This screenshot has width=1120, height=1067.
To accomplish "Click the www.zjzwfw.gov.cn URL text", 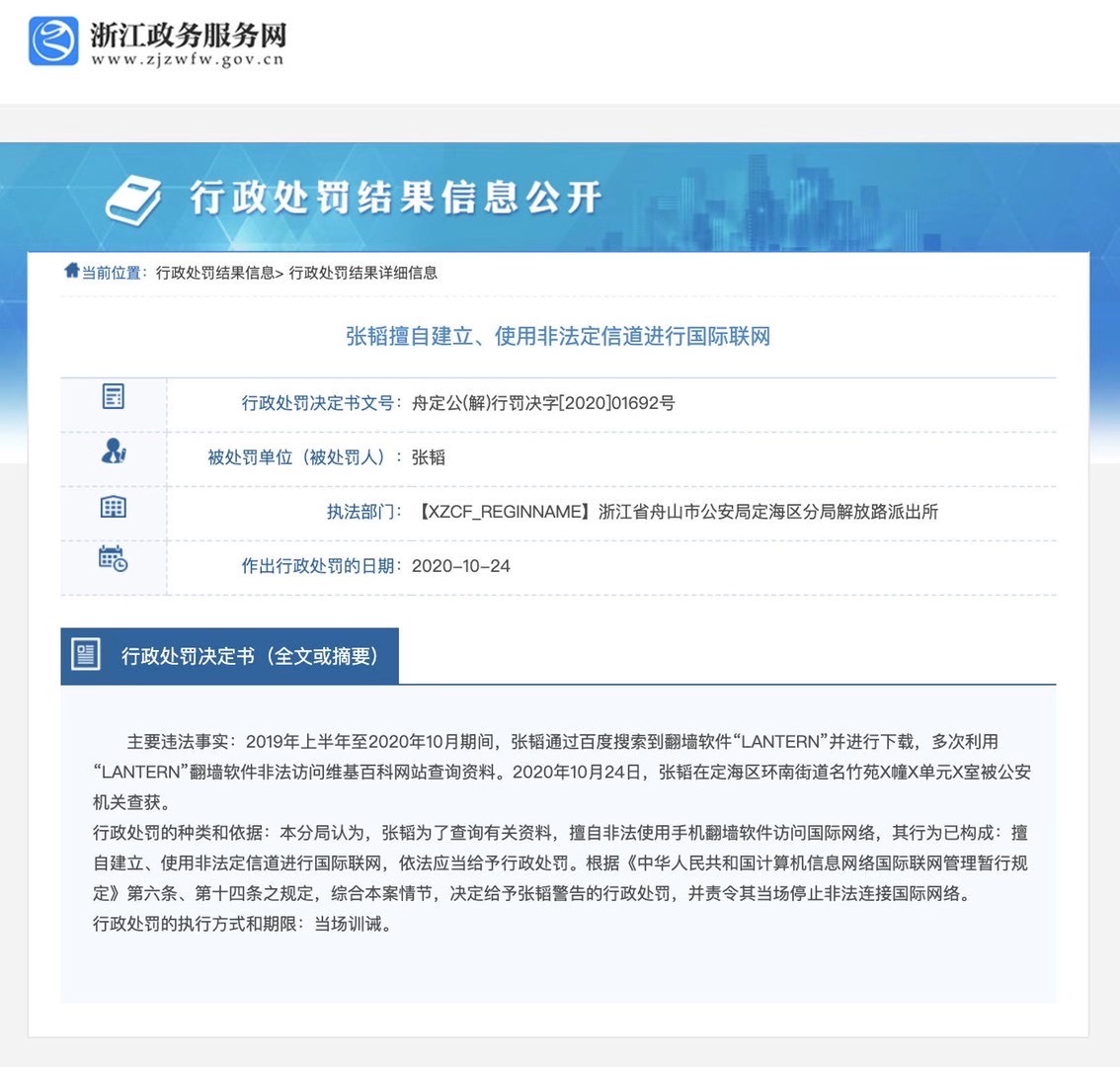I will (x=188, y=60).
